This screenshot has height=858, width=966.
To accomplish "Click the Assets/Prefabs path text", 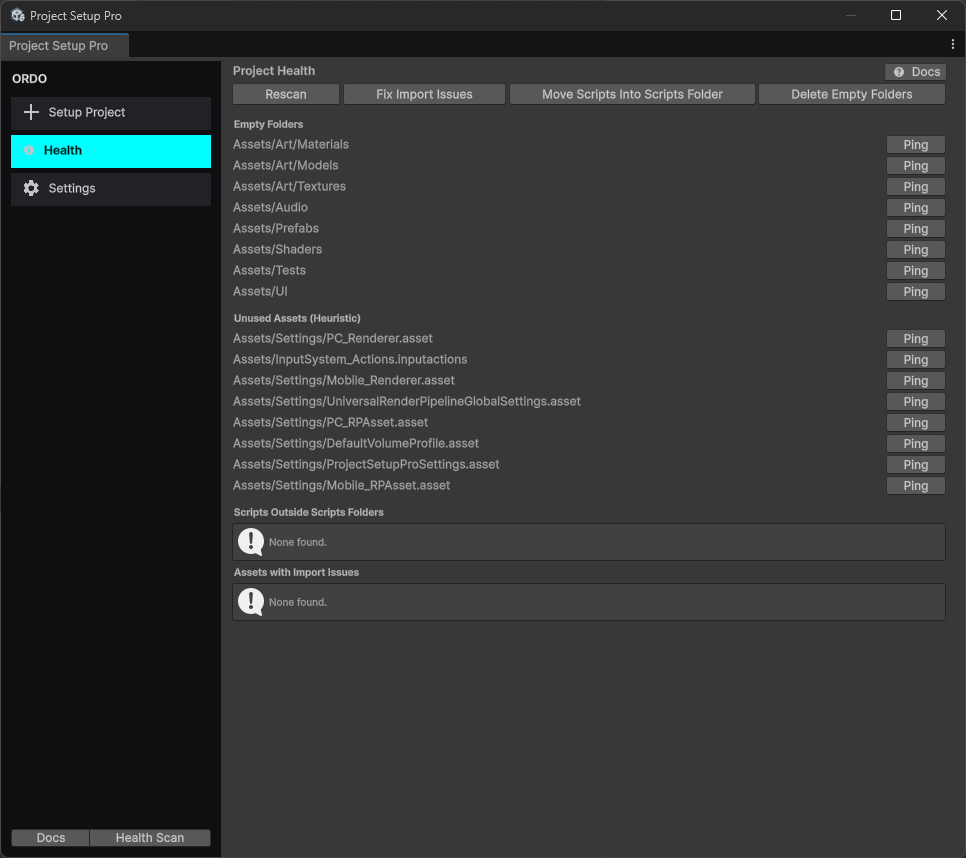I will pyautogui.click(x=275, y=228).
